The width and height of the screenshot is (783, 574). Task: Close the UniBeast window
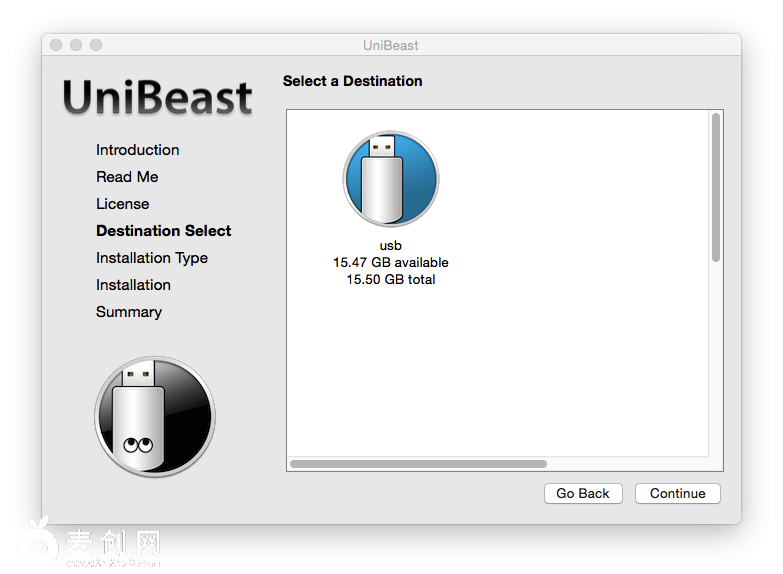[x=56, y=45]
